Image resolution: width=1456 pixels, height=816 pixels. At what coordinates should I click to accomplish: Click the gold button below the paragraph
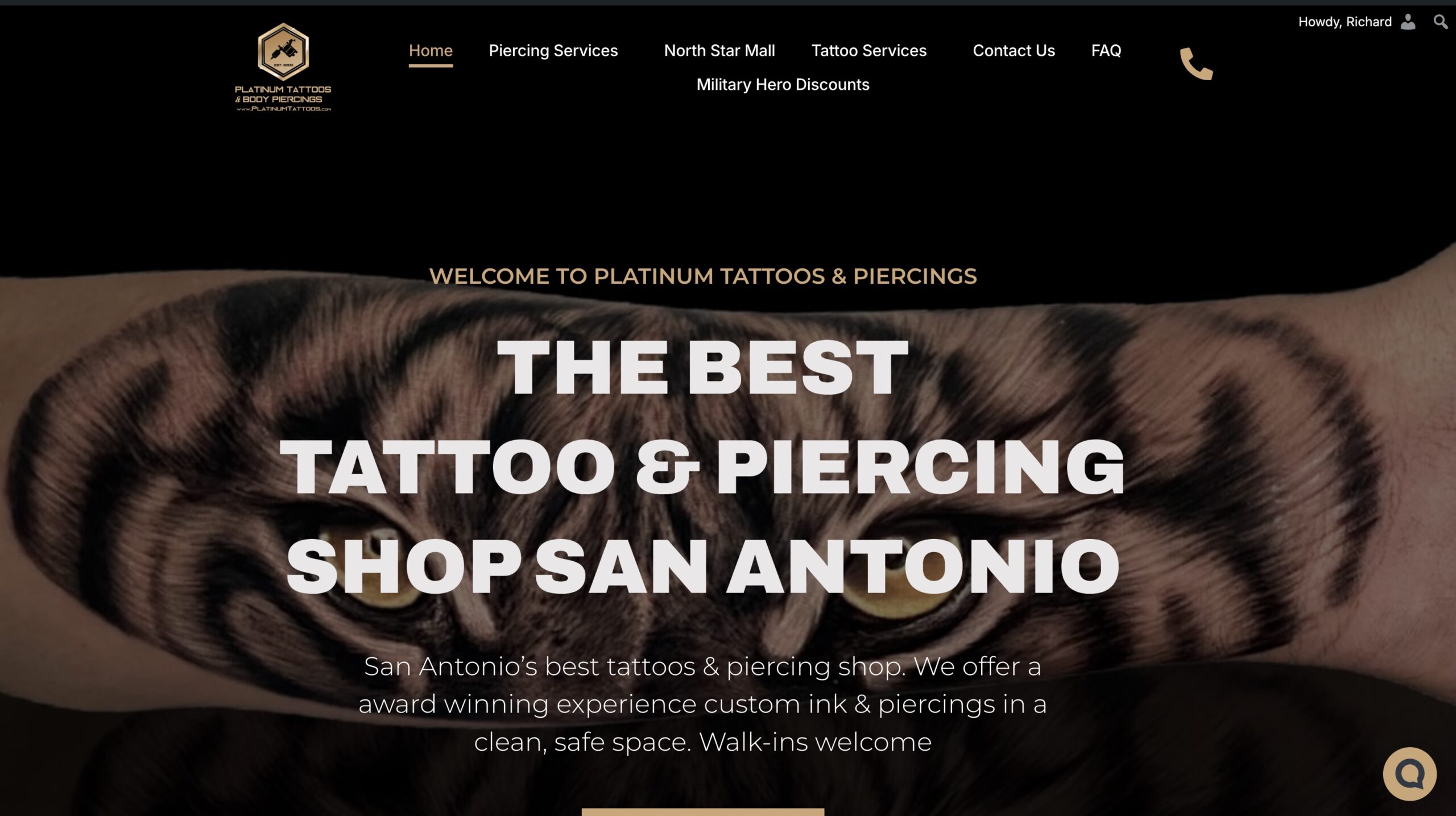pos(702,812)
